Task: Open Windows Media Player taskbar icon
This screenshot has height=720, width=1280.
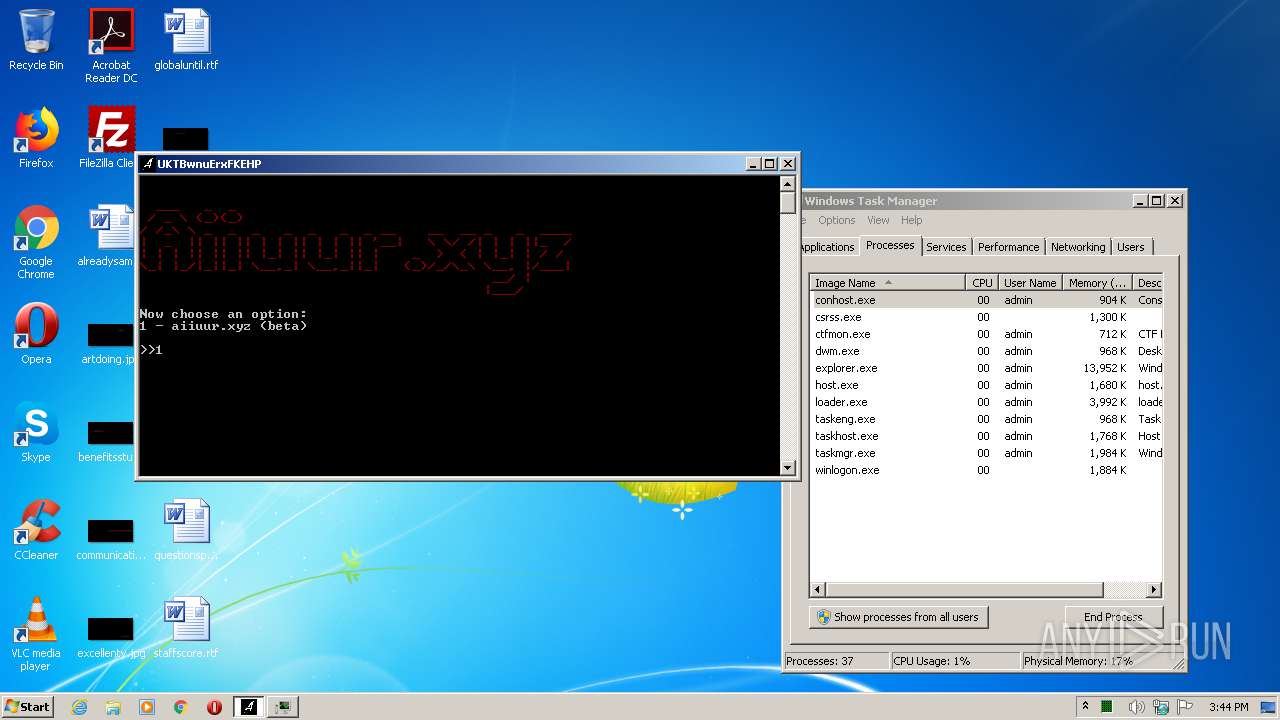Action: click(x=147, y=707)
